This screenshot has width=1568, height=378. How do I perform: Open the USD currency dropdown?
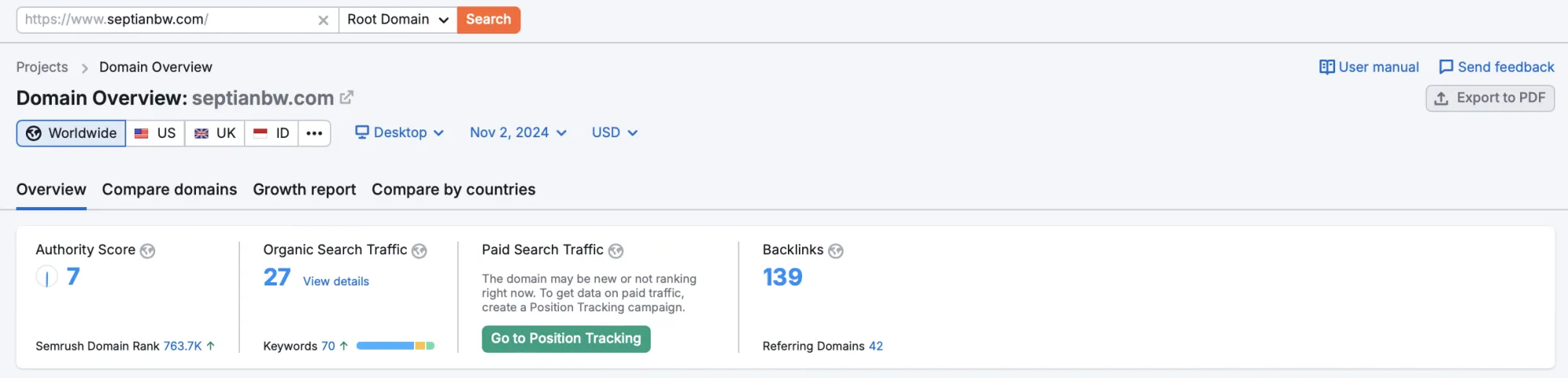point(615,133)
